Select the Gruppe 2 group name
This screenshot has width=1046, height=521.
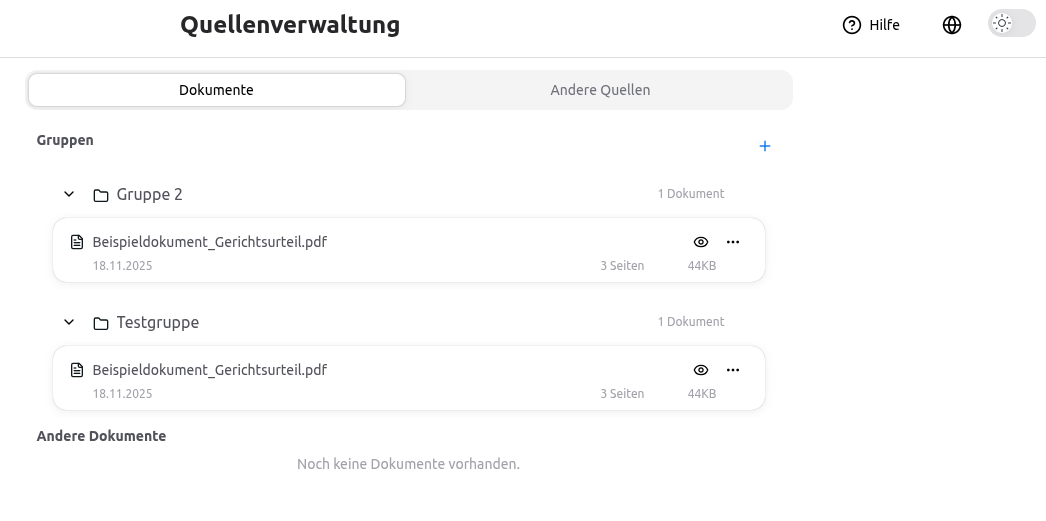pos(150,194)
